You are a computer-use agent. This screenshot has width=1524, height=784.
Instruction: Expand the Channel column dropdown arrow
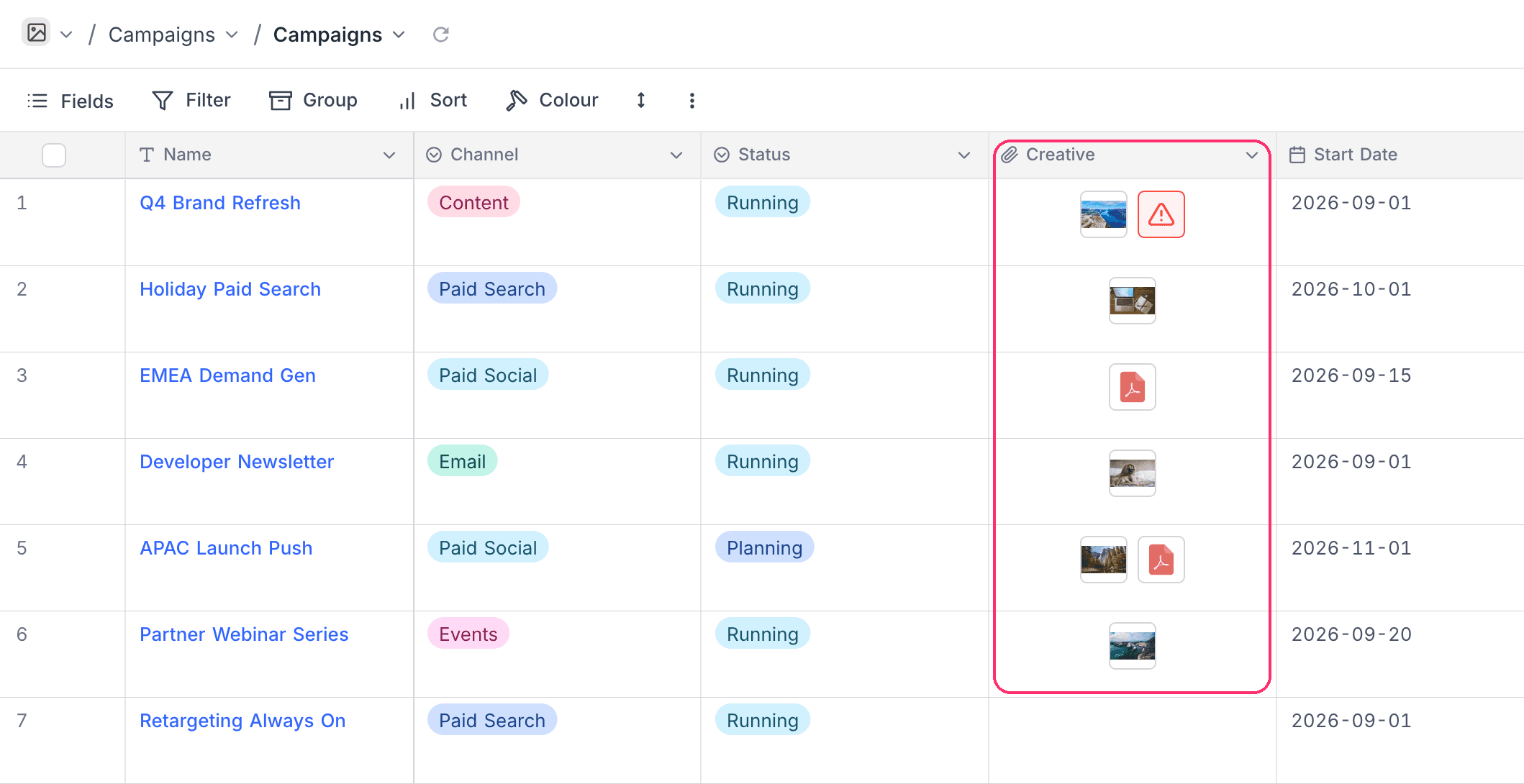coord(676,155)
